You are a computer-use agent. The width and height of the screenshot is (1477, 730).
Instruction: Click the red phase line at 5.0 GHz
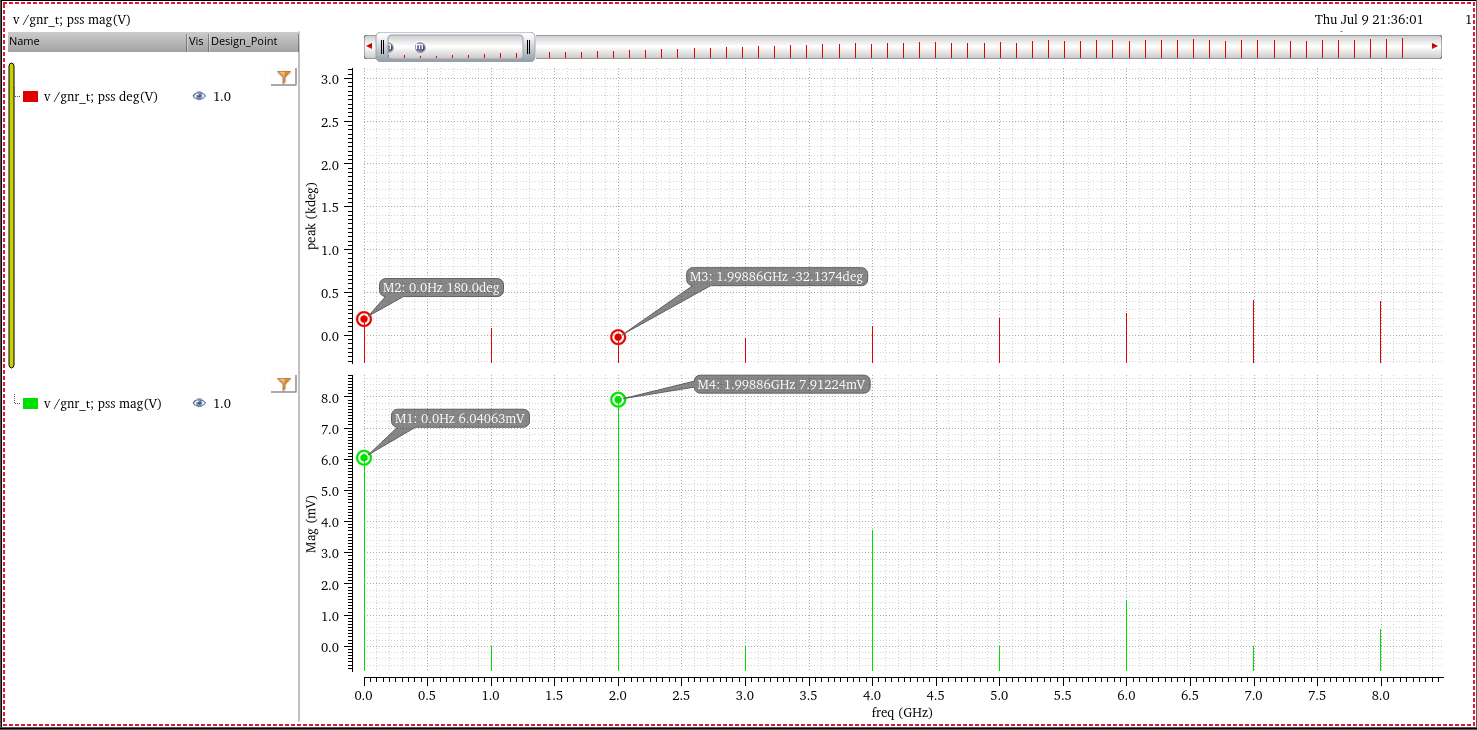pyautogui.click(x=999, y=340)
